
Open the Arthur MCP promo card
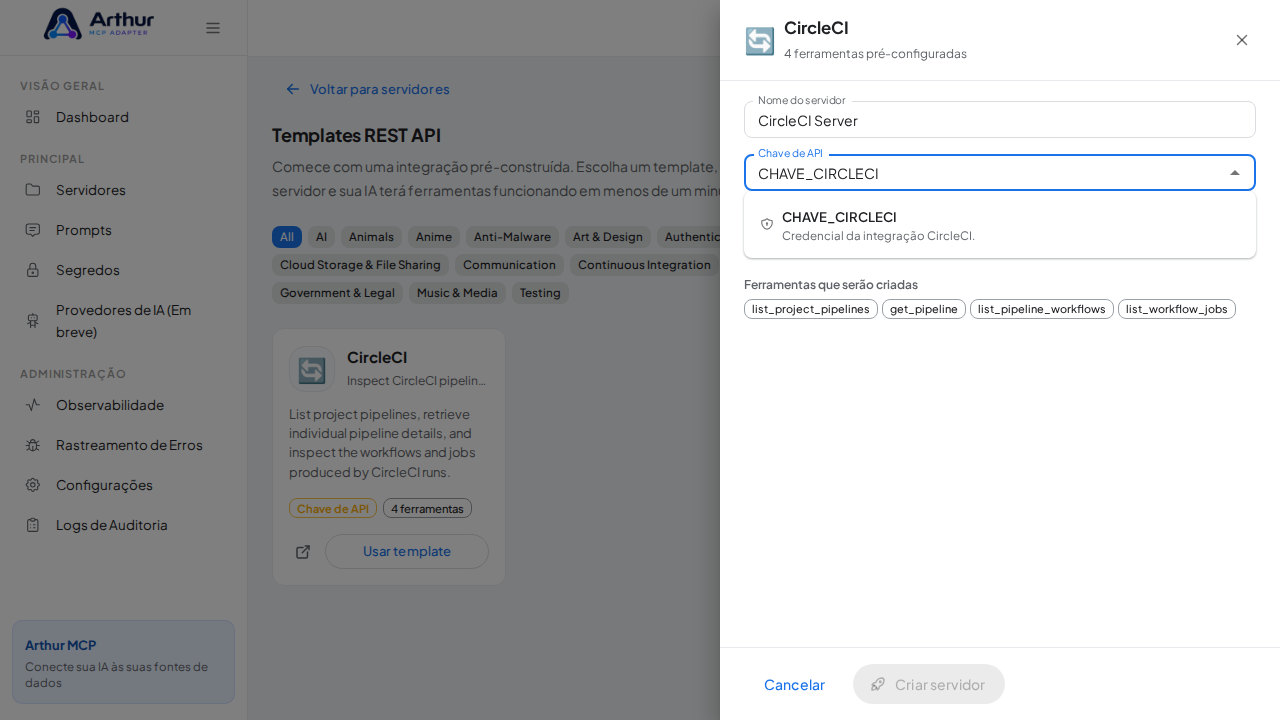click(123, 662)
